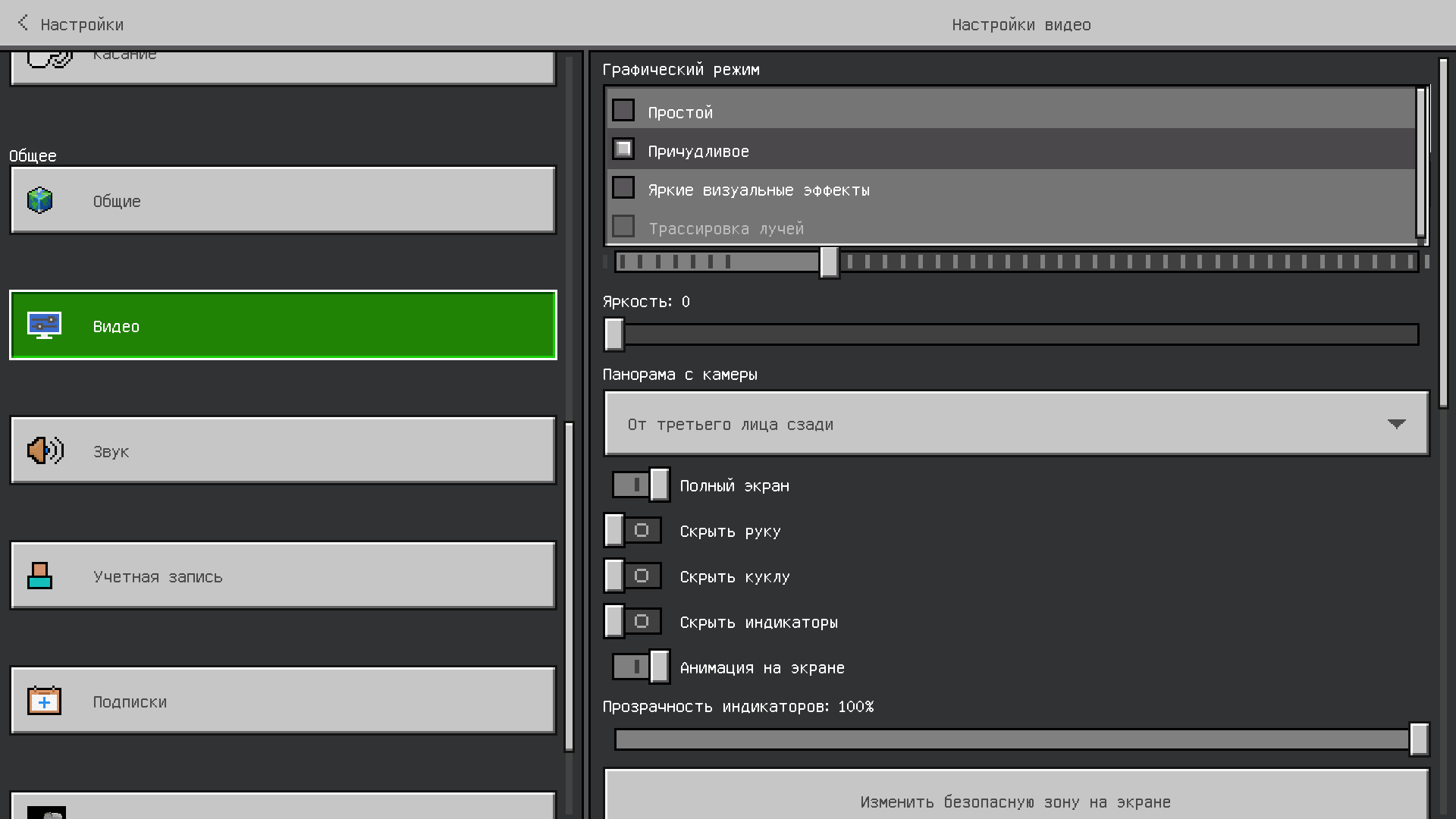Image resolution: width=1456 pixels, height=819 pixels.
Task: Open the Панорама с камеры dropdown
Action: tap(1016, 424)
